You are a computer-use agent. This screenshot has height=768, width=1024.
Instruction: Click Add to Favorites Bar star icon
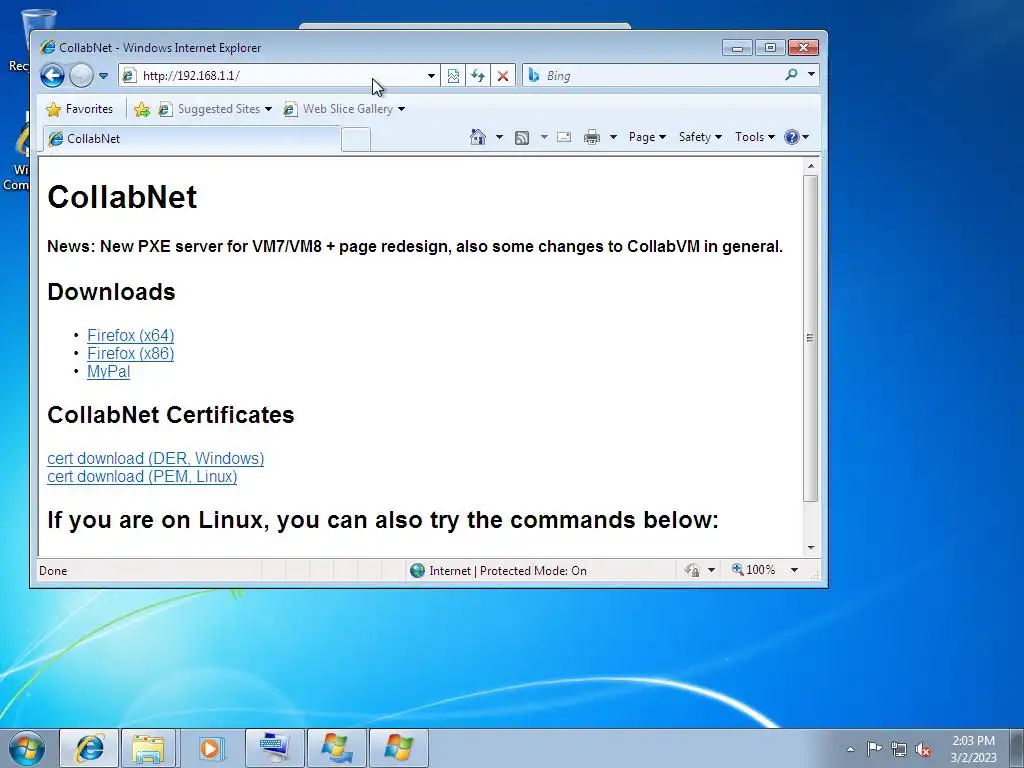pyautogui.click(x=142, y=109)
